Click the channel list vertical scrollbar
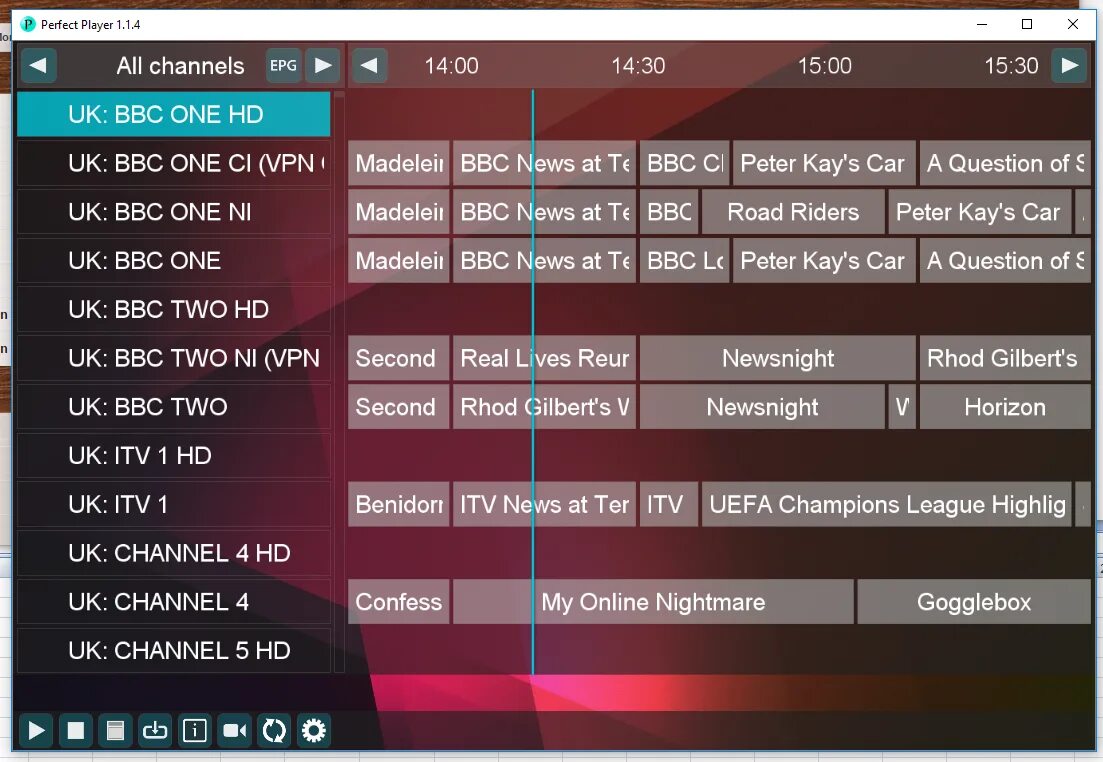1103x762 pixels. tap(339, 381)
